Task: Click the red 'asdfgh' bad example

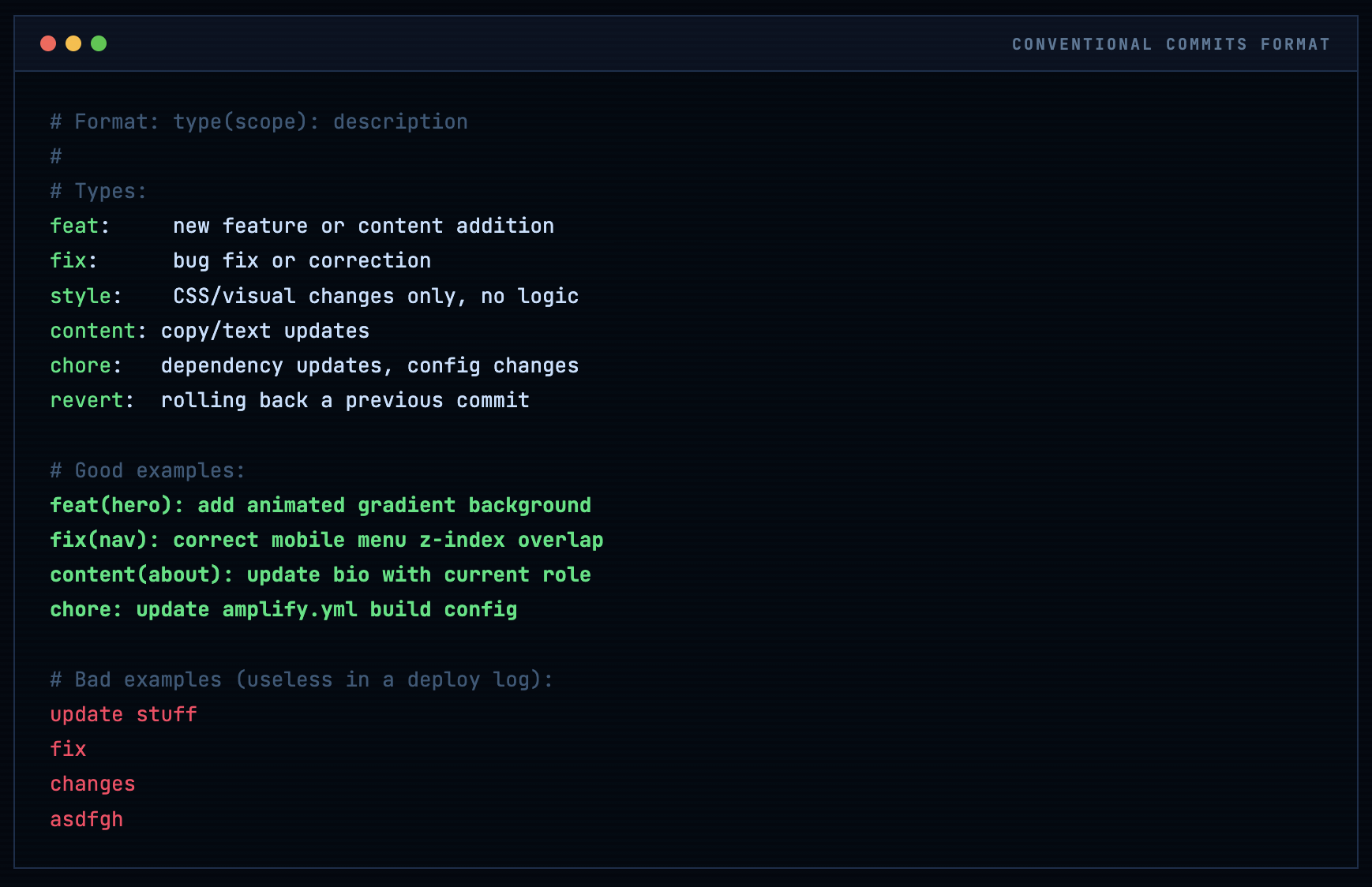Action: coord(87,819)
